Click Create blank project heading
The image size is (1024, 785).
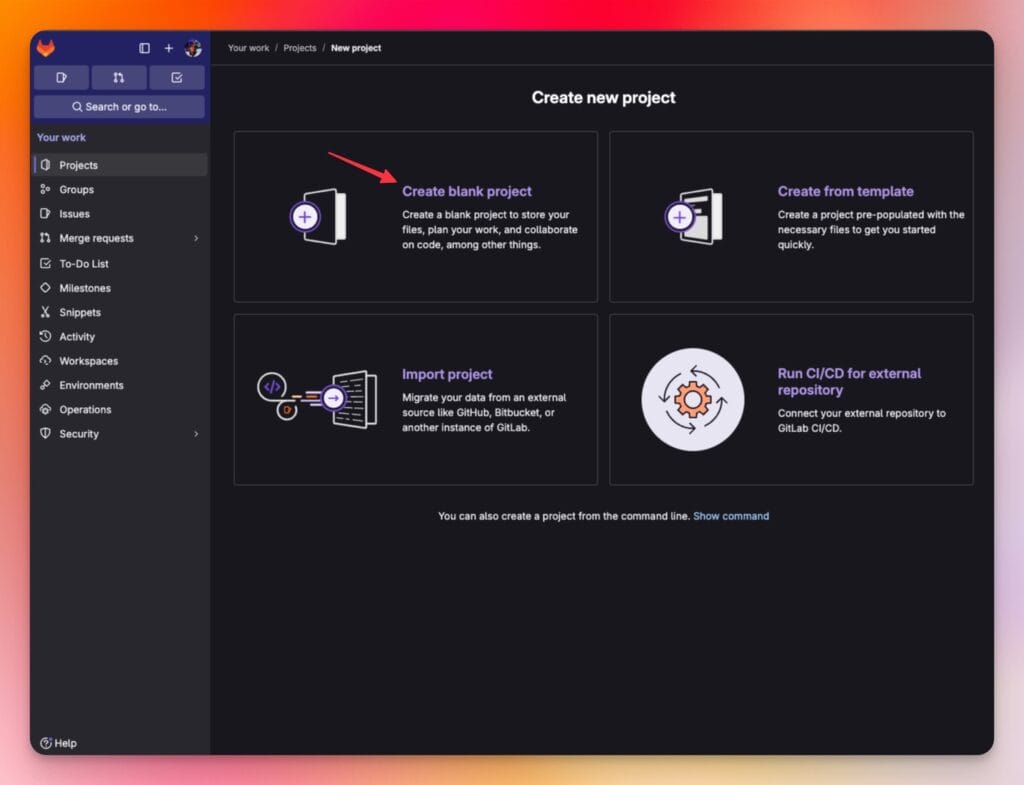(x=467, y=191)
